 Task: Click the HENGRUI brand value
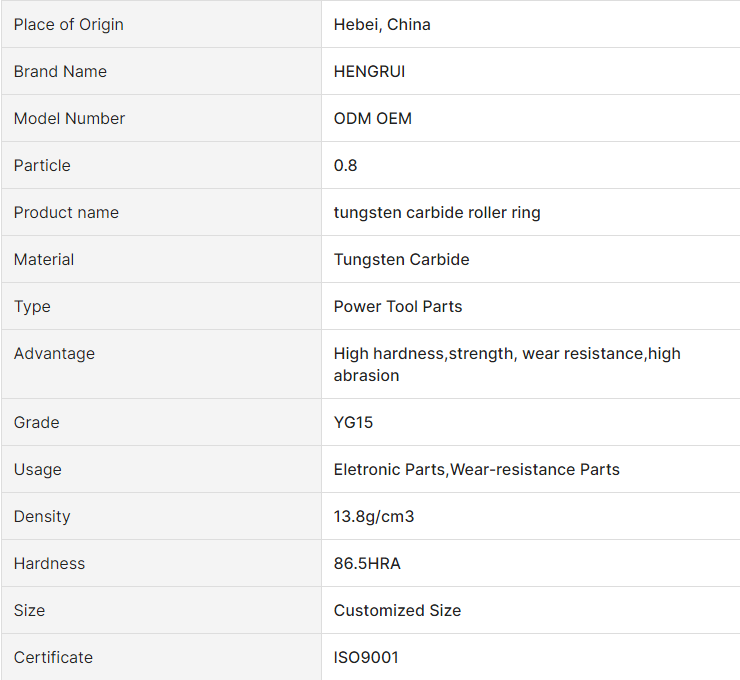(x=369, y=71)
